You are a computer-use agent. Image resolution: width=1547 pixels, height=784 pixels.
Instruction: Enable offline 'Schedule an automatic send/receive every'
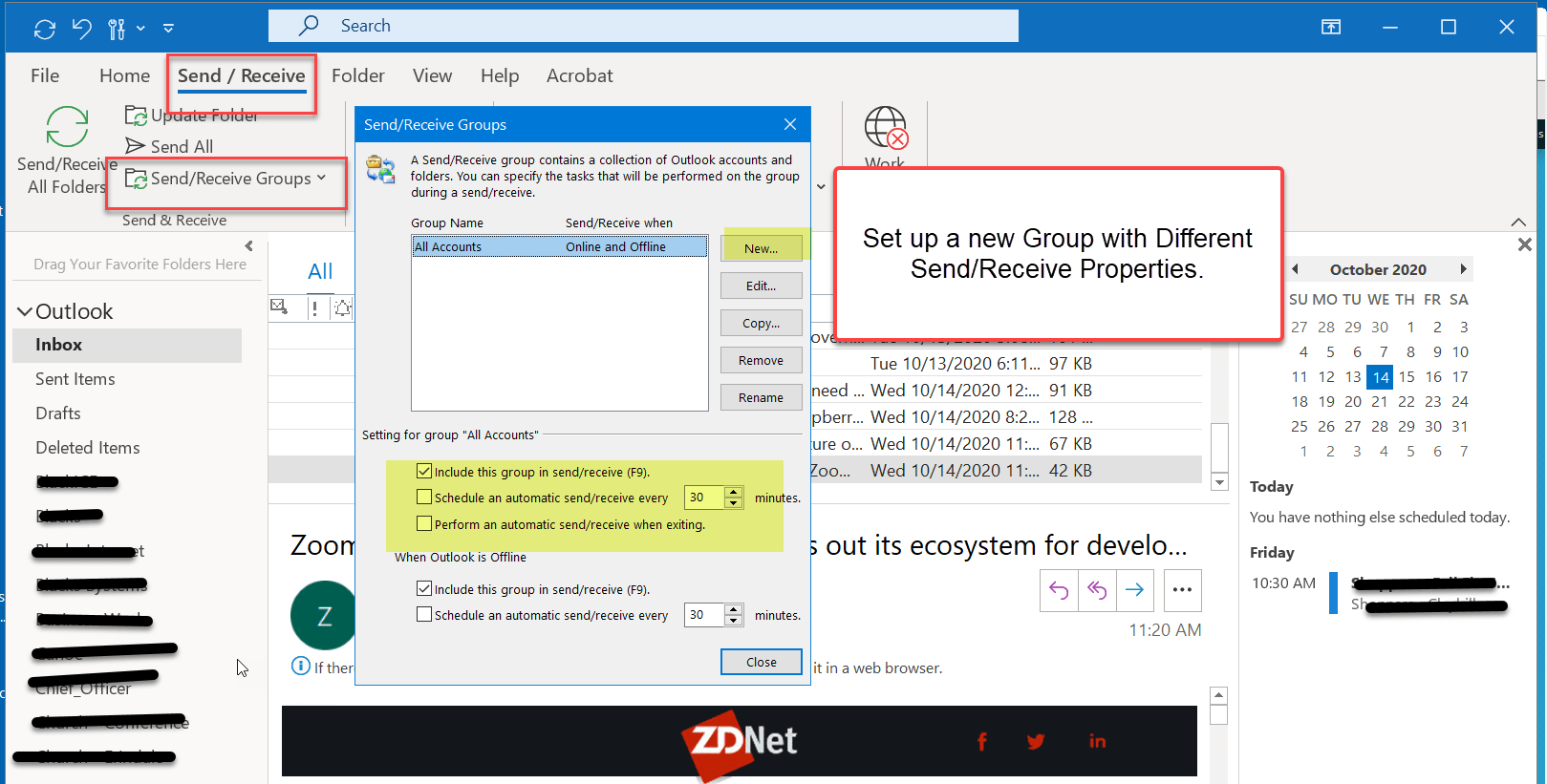424,614
